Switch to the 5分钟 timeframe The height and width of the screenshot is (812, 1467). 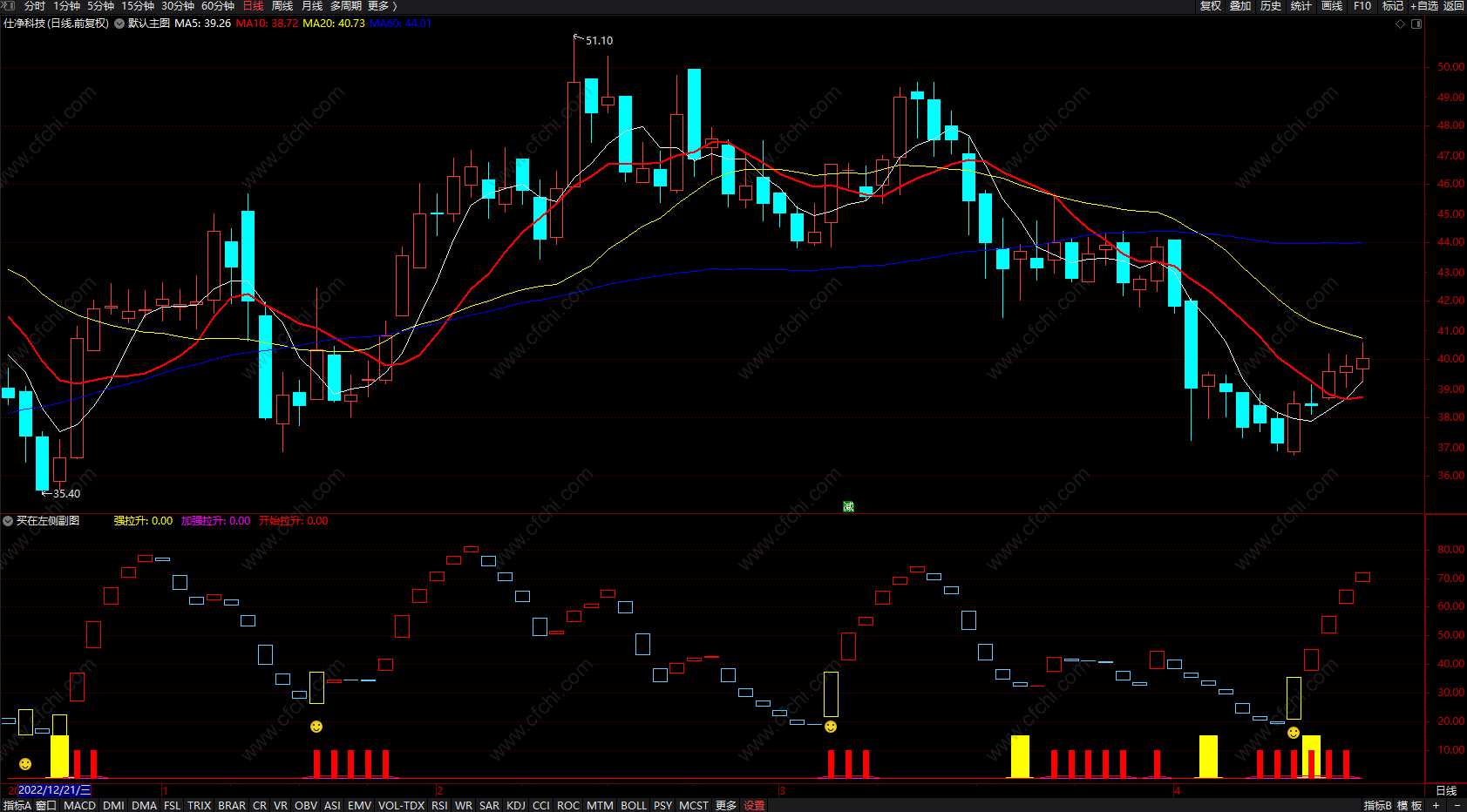(100, 6)
